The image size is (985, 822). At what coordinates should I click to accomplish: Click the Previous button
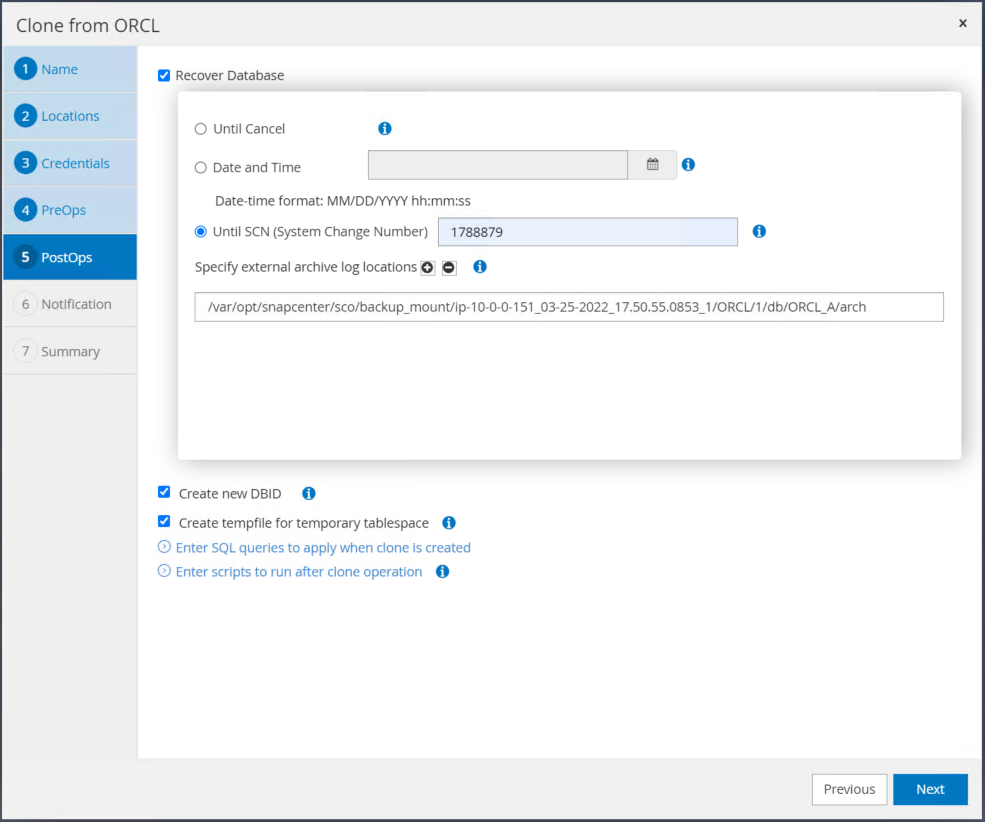click(x=849, y=789)
